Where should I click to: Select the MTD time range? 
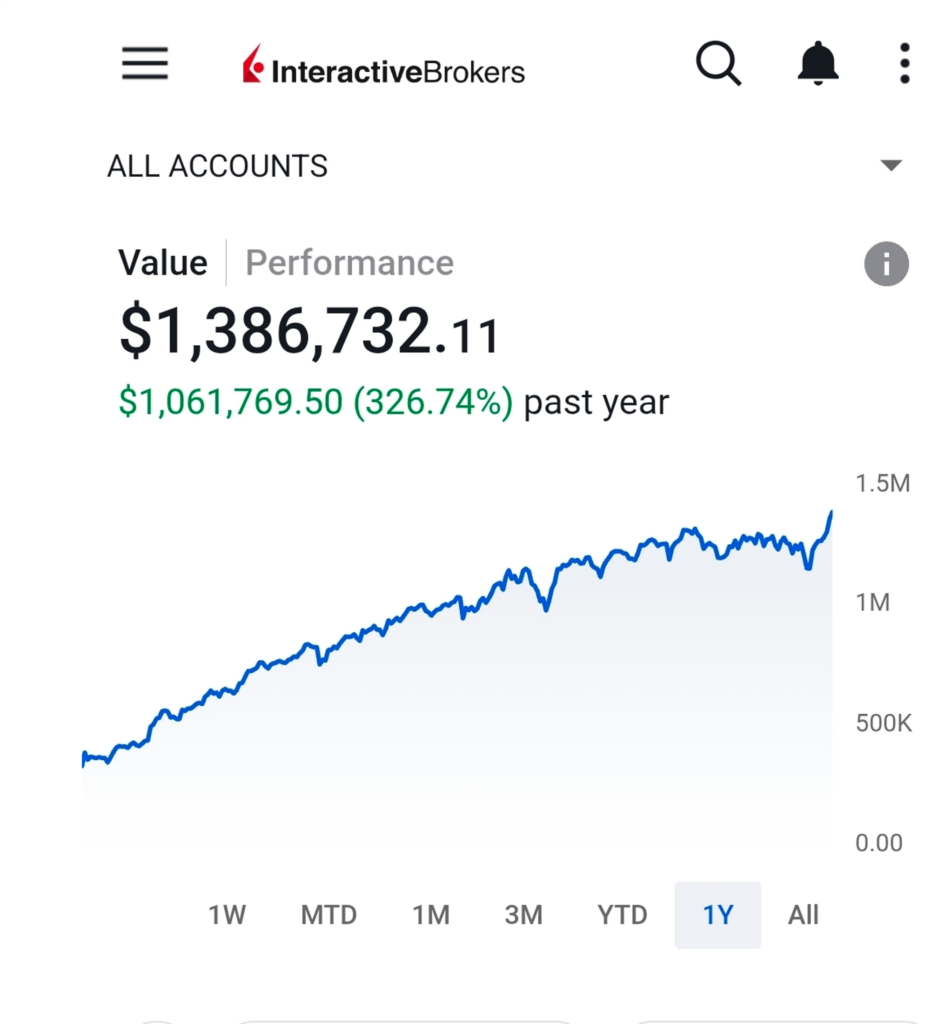[329, 915]
